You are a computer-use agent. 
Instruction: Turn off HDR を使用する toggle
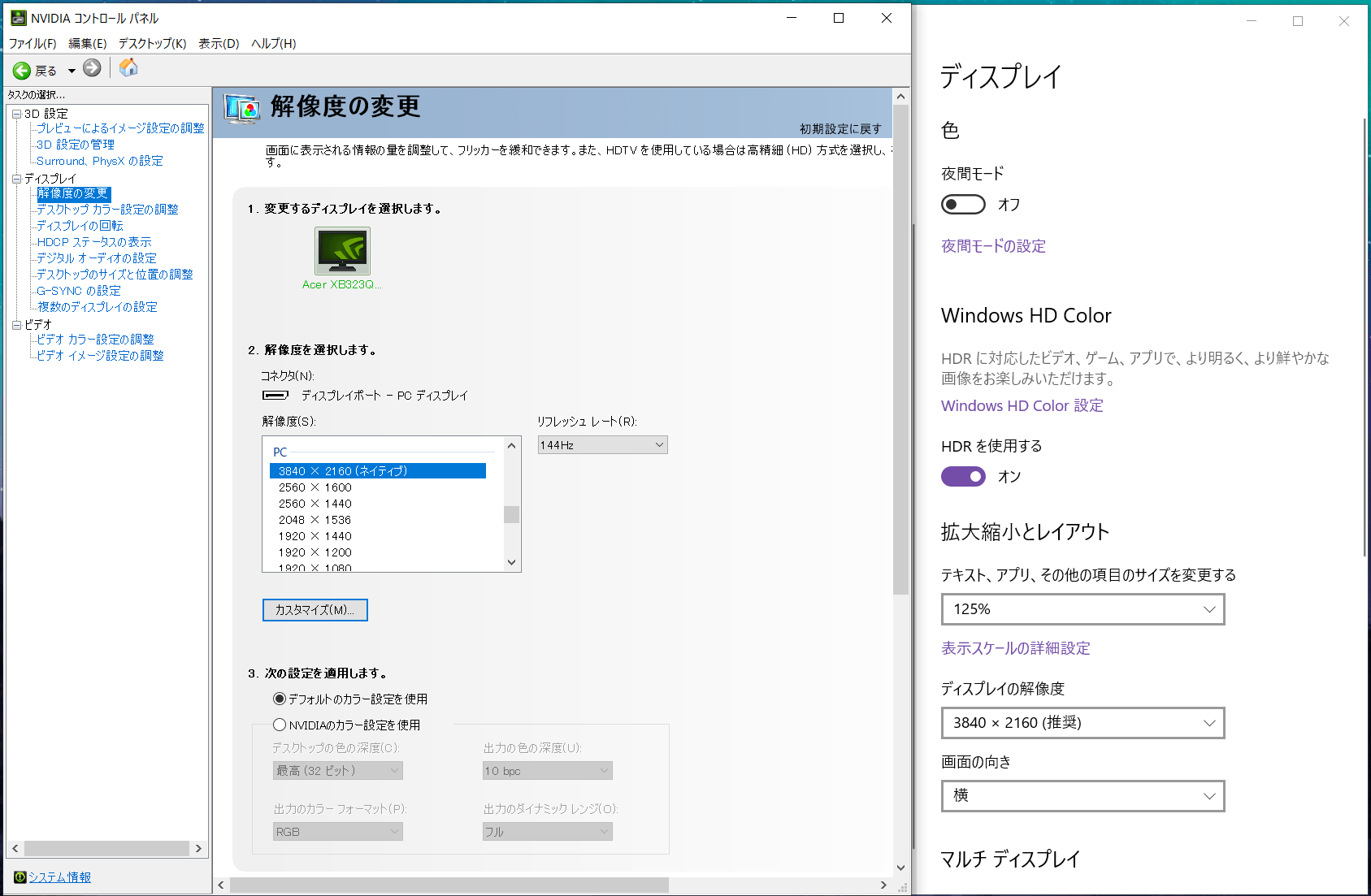pyautogui.click(x=963, y=477)
